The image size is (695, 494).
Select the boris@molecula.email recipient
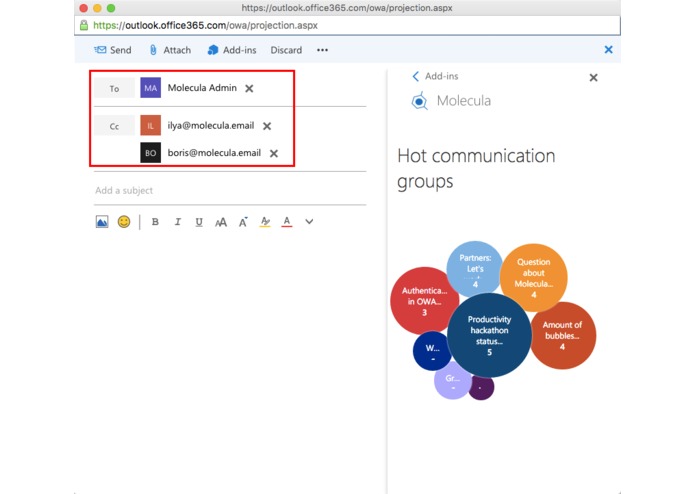click(x=214, y=153)
